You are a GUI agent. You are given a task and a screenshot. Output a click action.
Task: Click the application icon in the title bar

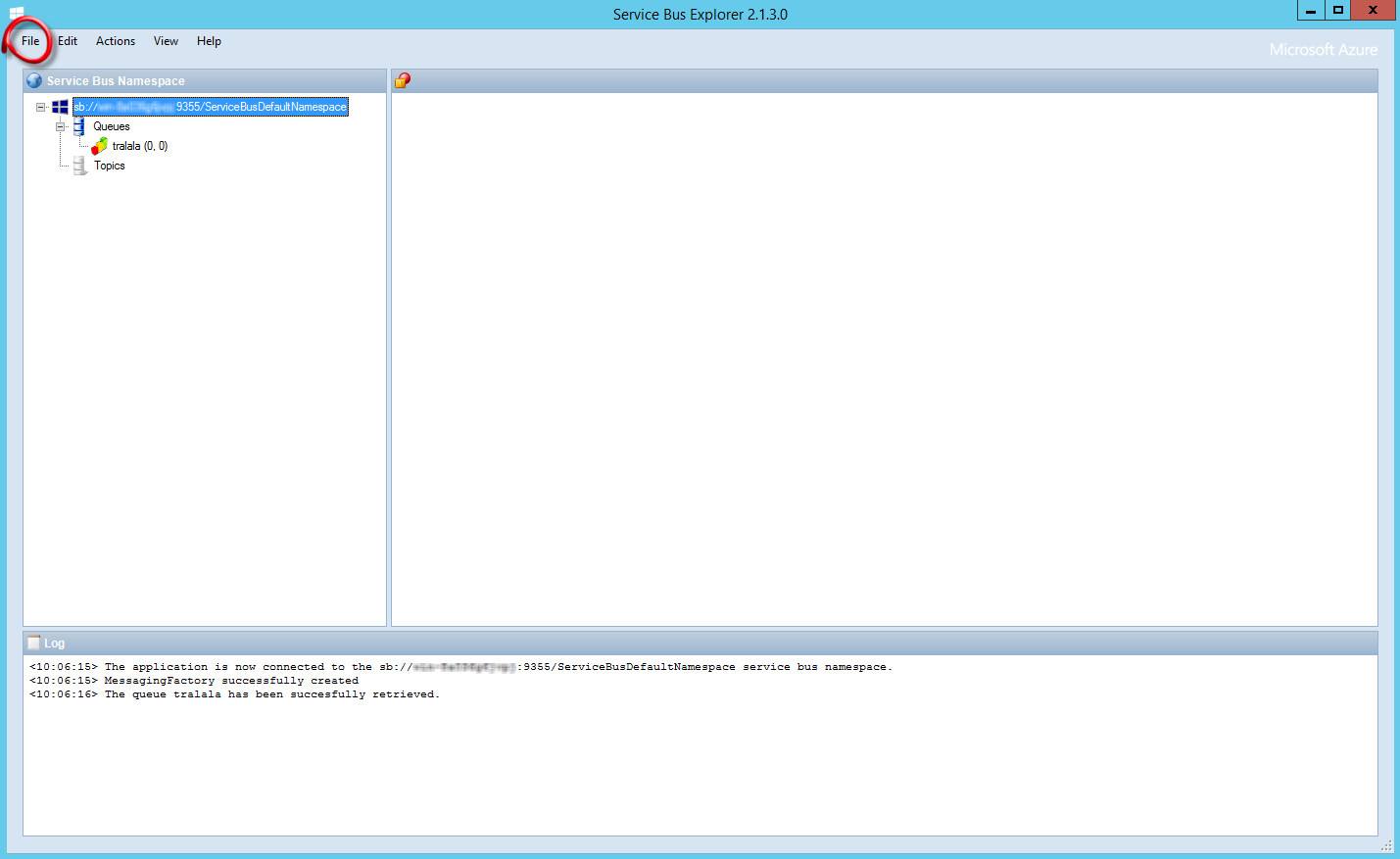[x=16, y=13]
